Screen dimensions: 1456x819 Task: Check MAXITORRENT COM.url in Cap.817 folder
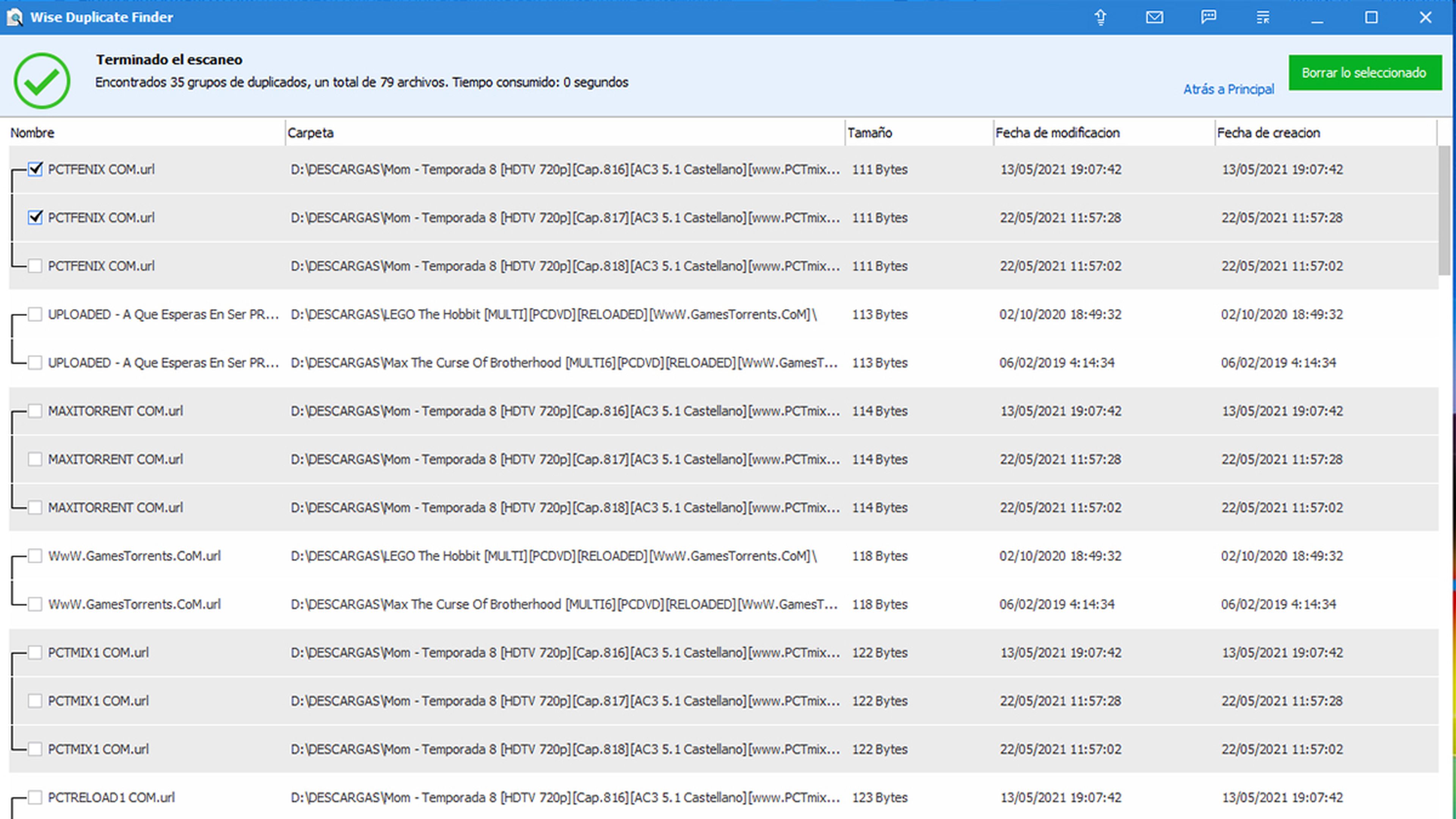click(x=35, y=459)
